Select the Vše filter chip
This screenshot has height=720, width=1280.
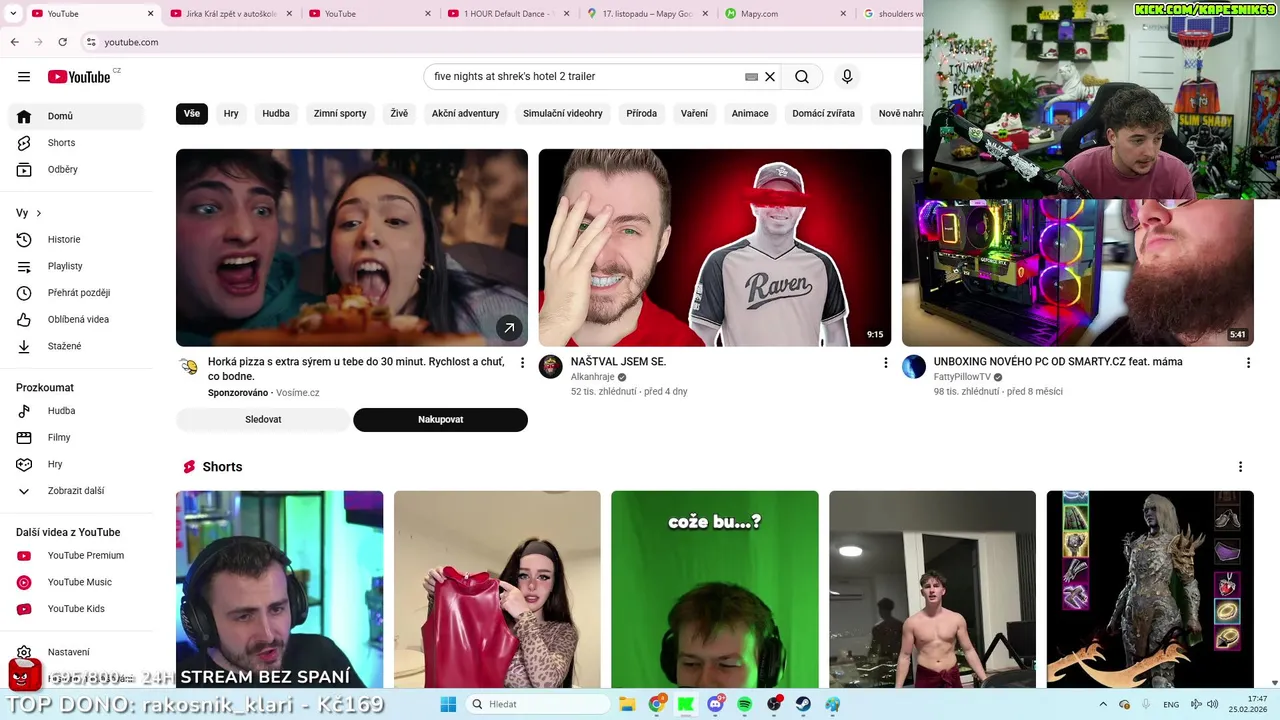(192, 114)
